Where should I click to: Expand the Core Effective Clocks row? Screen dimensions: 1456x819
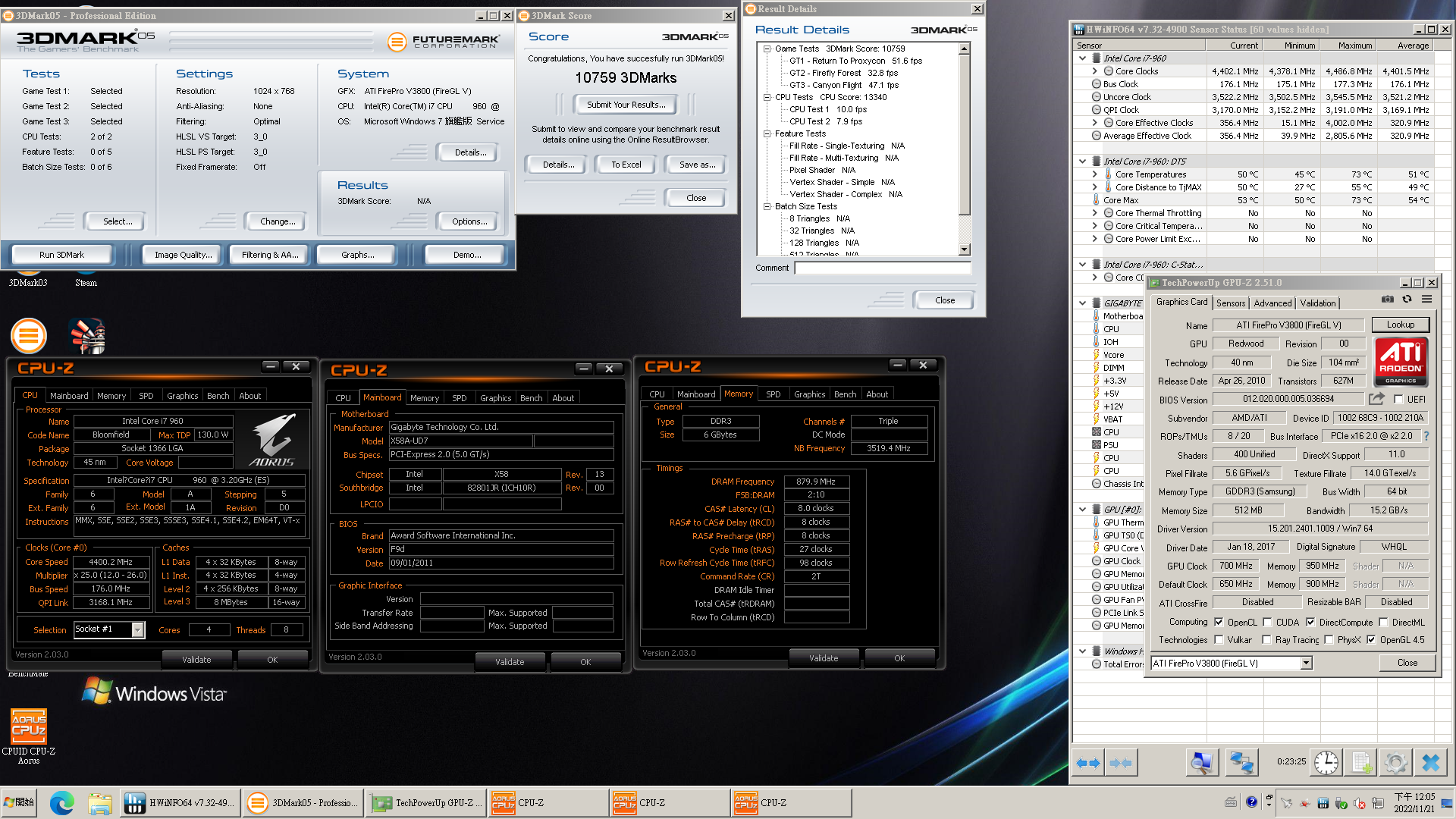(x=1094, y=122)
